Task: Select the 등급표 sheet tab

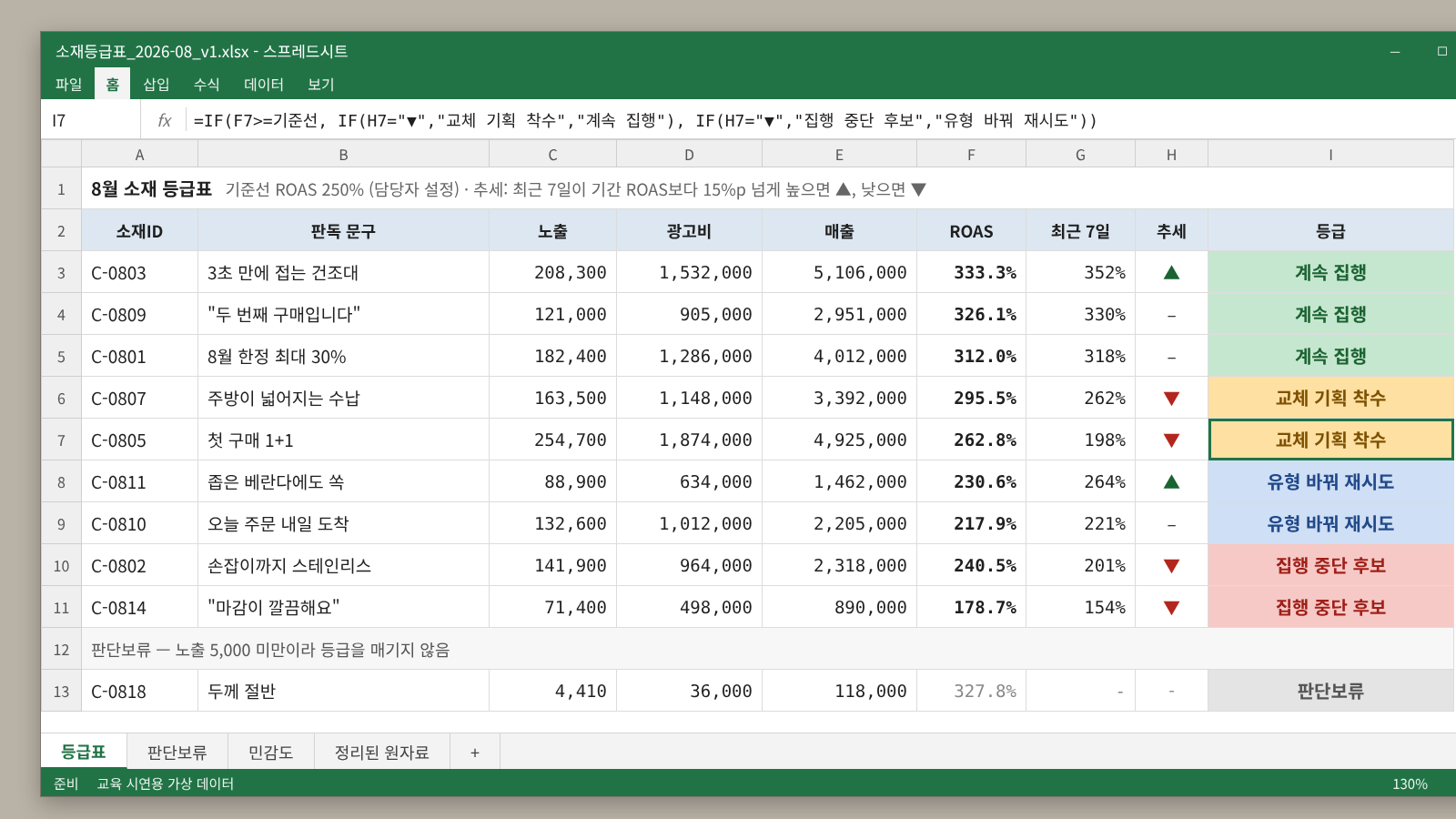Action: click(x=84, y=752)
